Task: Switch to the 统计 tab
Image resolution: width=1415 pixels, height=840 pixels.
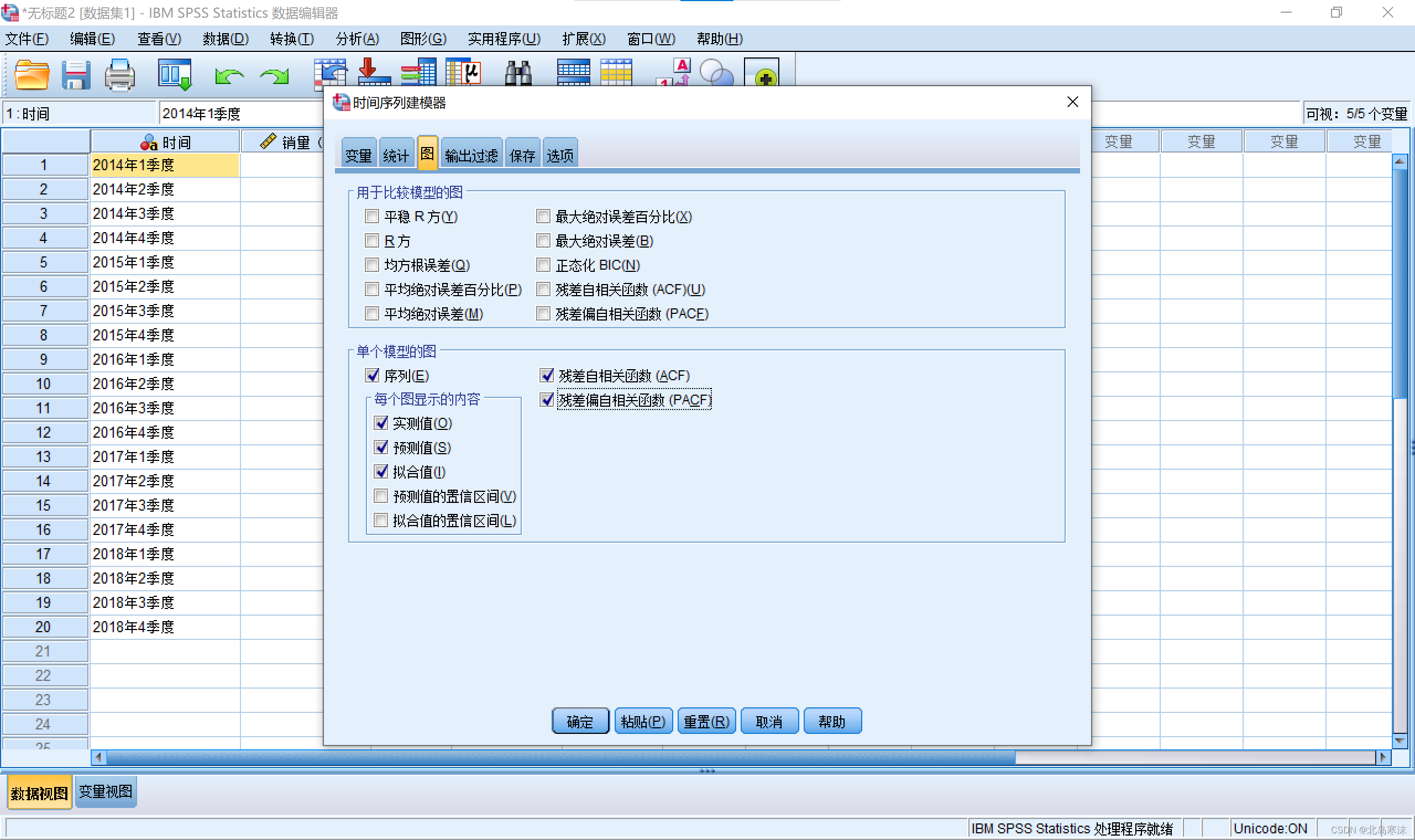Action: click(395, 155)
